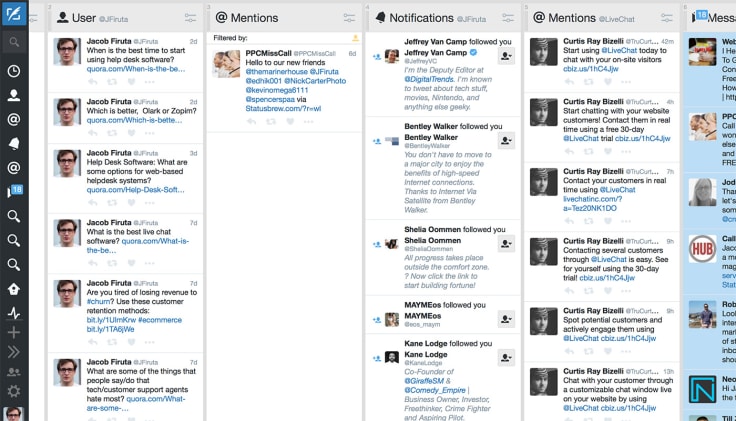The height and width of the screenshot is (421, 736).
Task: Open the quora.com/When-is-the-be... link
Action: click(136, 69)
